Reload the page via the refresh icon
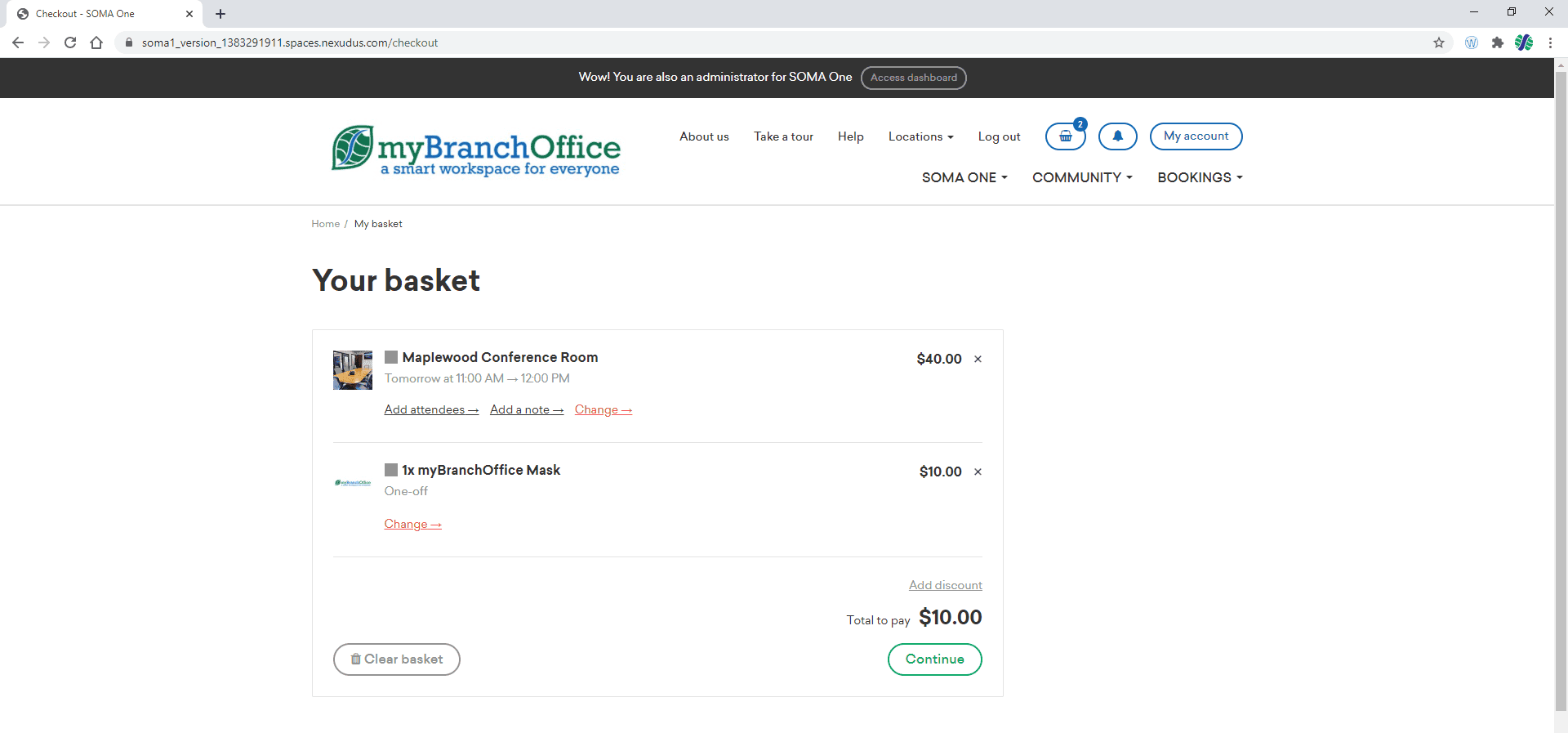Viewport: 1568px width, 733px height. tap(70, 42)
